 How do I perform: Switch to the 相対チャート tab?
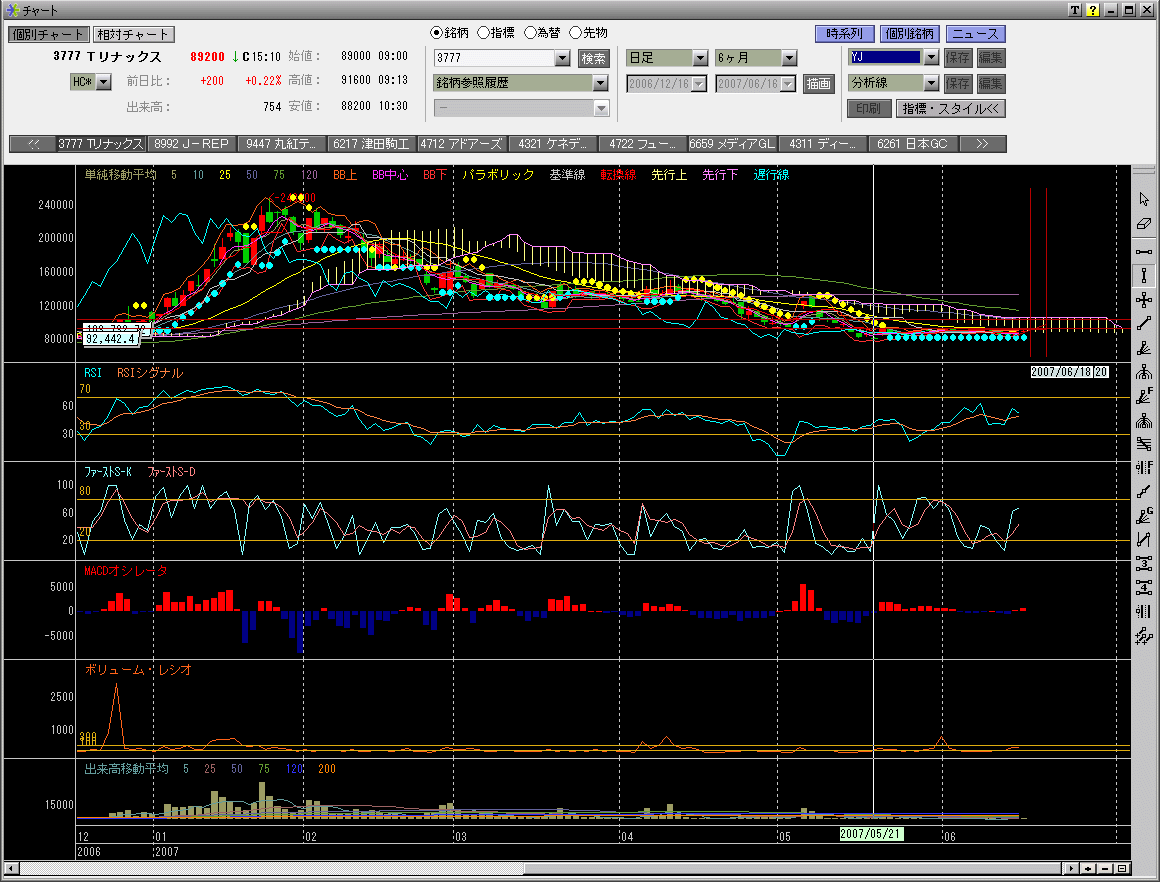(x=134, y=35)
